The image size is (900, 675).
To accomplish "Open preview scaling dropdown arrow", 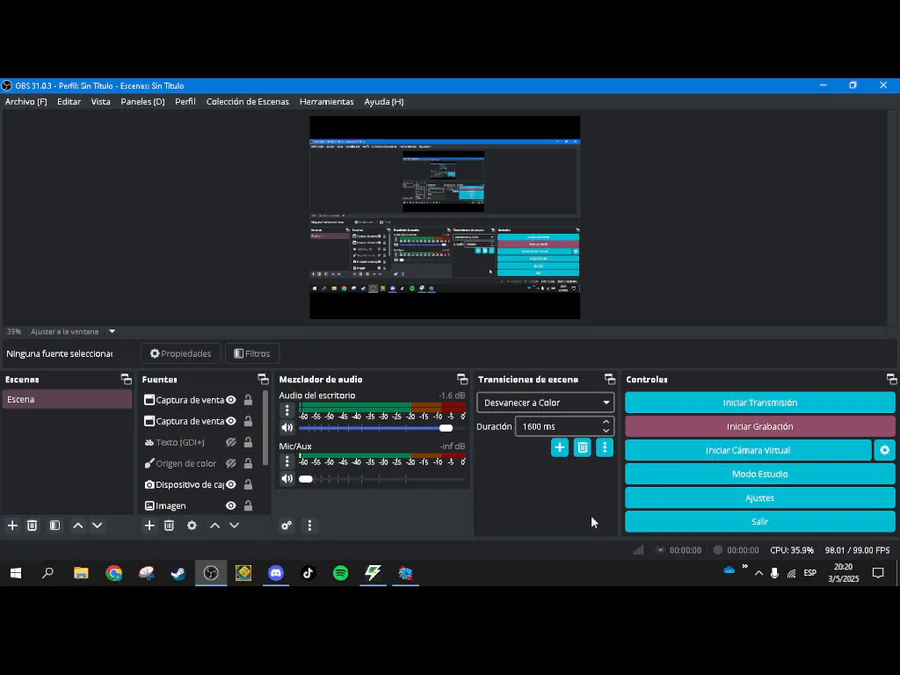I will (x=112, y=332).
